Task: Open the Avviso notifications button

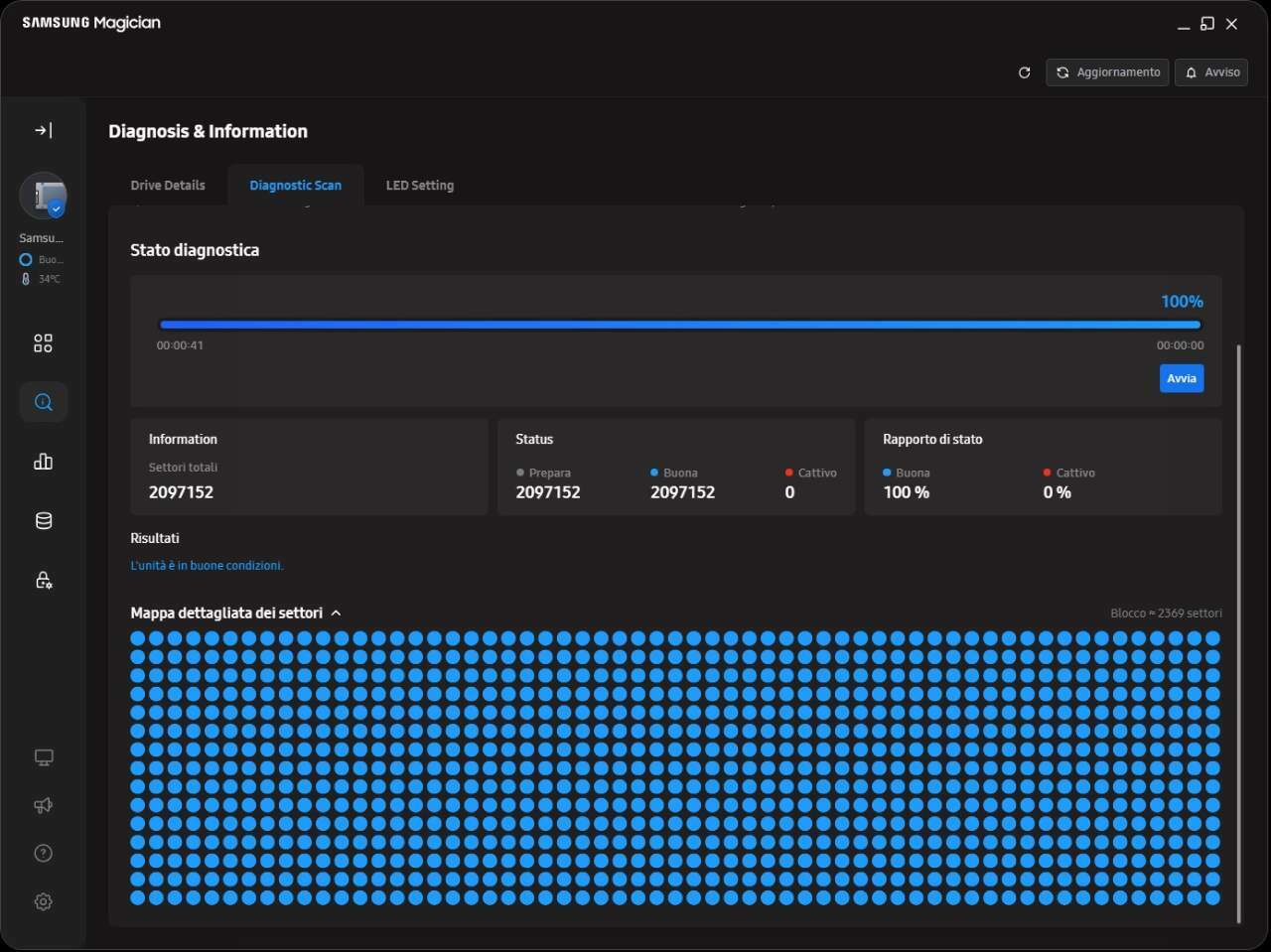Action: click(x=1211, y=72)
